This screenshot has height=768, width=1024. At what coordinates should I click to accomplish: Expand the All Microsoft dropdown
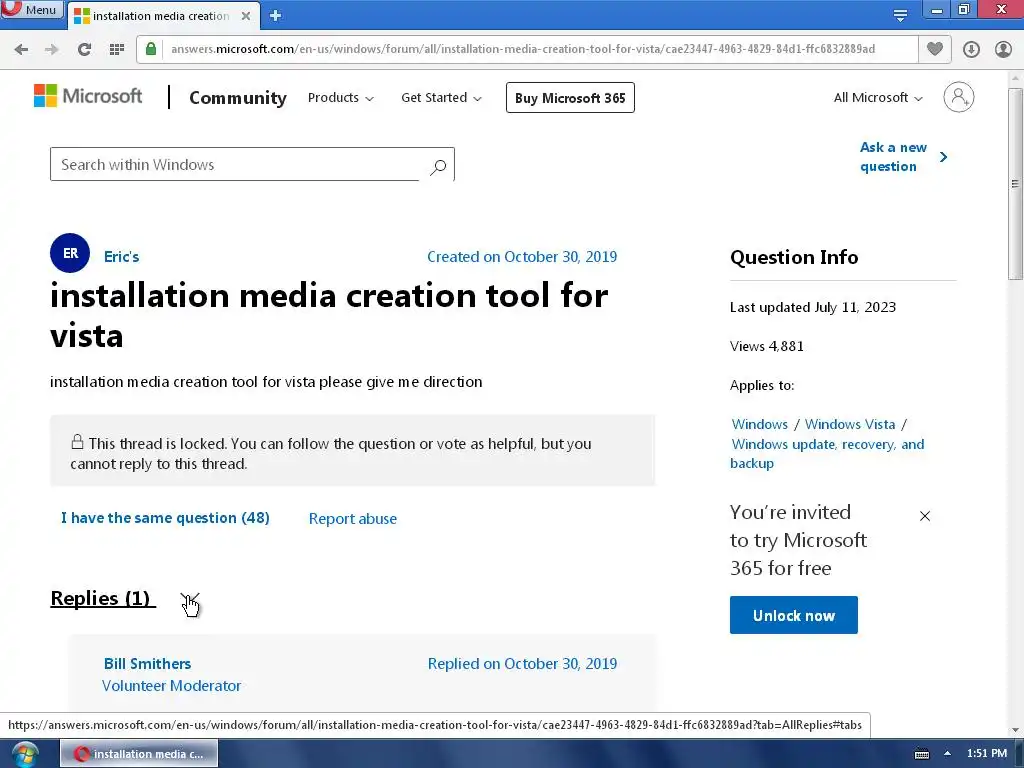[878, 97]
